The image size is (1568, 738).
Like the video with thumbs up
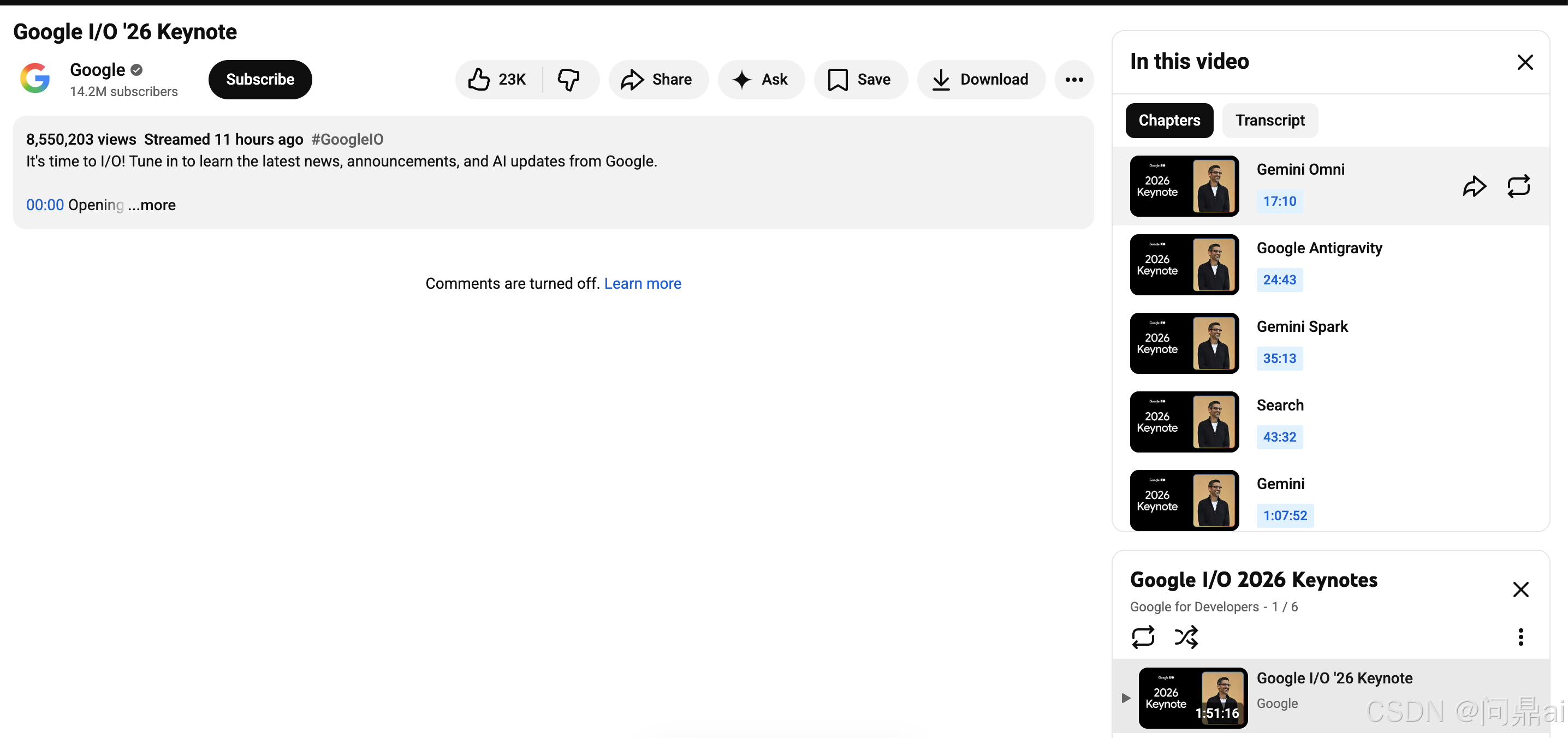click(x=498, y=80)
